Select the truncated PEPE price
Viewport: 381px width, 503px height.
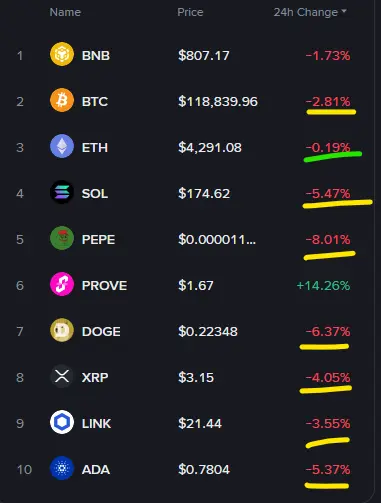coord(217,240)
